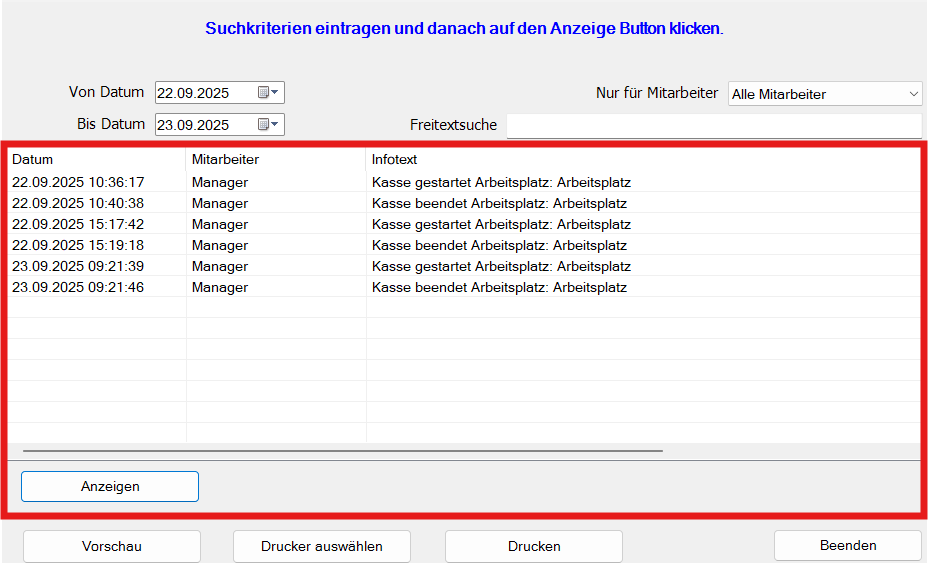Open the Von Datum calendar picker
Image resolution: width=928 pixels, height=563 pixels.
[x=268, y=92]
